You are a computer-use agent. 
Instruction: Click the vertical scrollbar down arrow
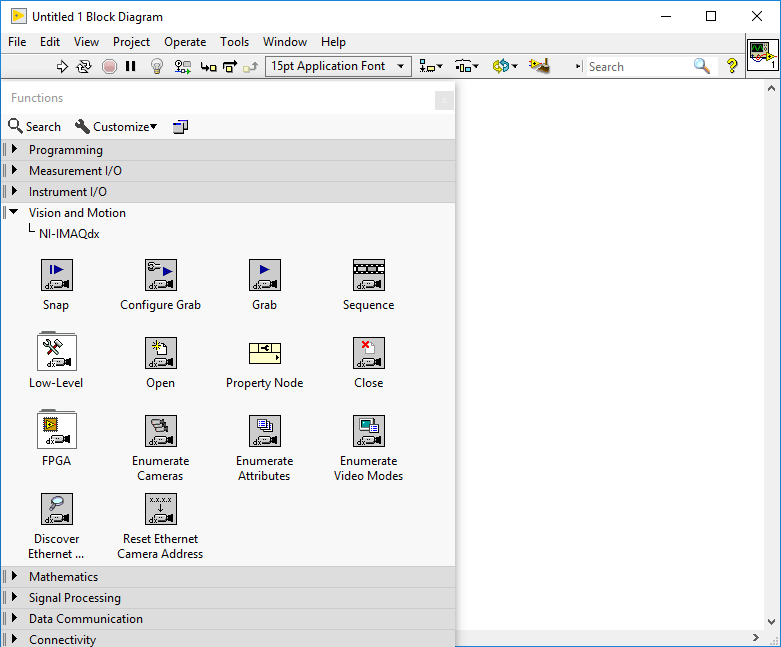pos(771,622)
